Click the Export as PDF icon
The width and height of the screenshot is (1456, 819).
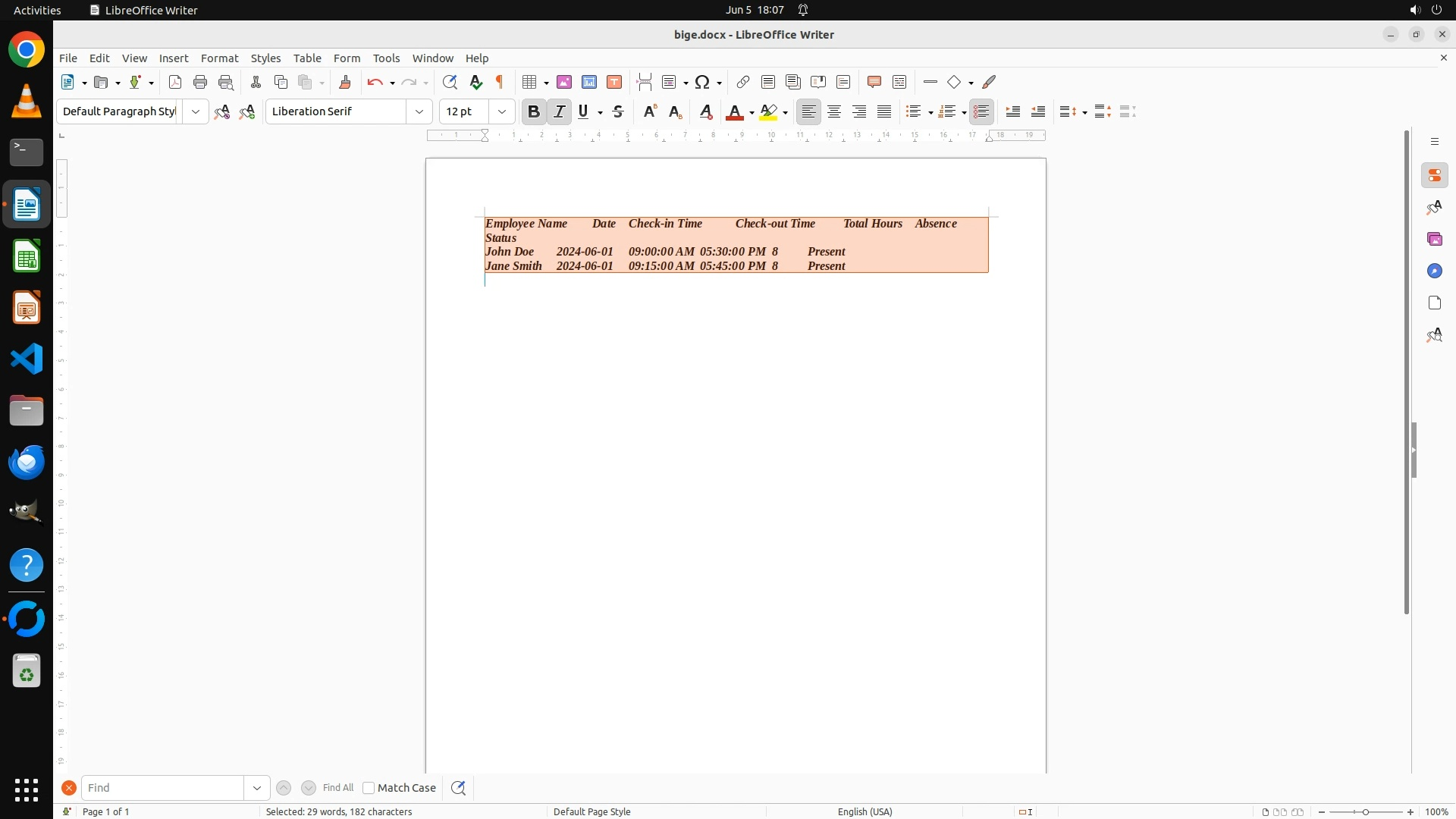175,82
